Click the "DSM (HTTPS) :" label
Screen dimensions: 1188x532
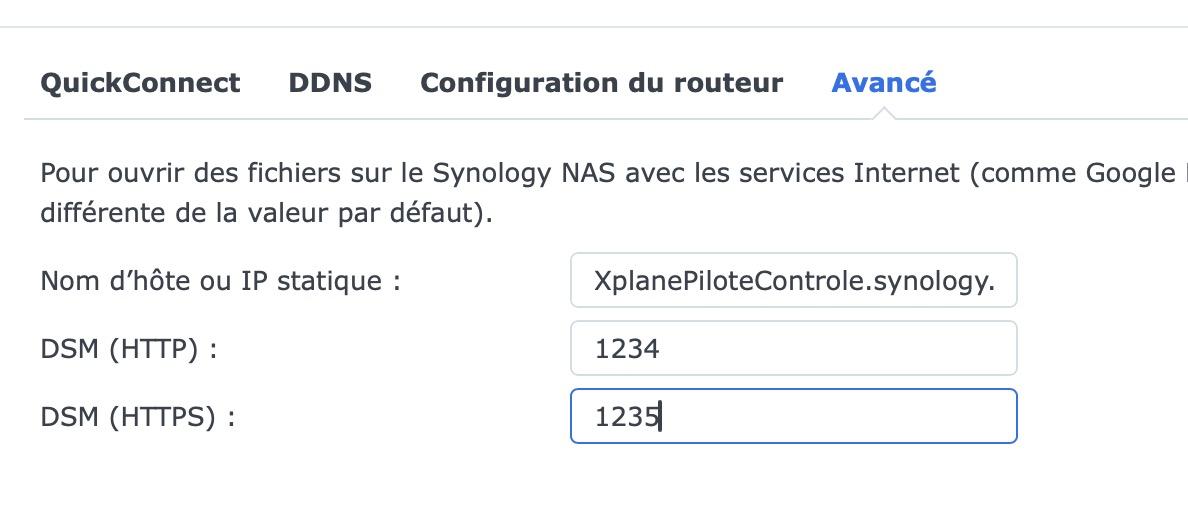138,417
